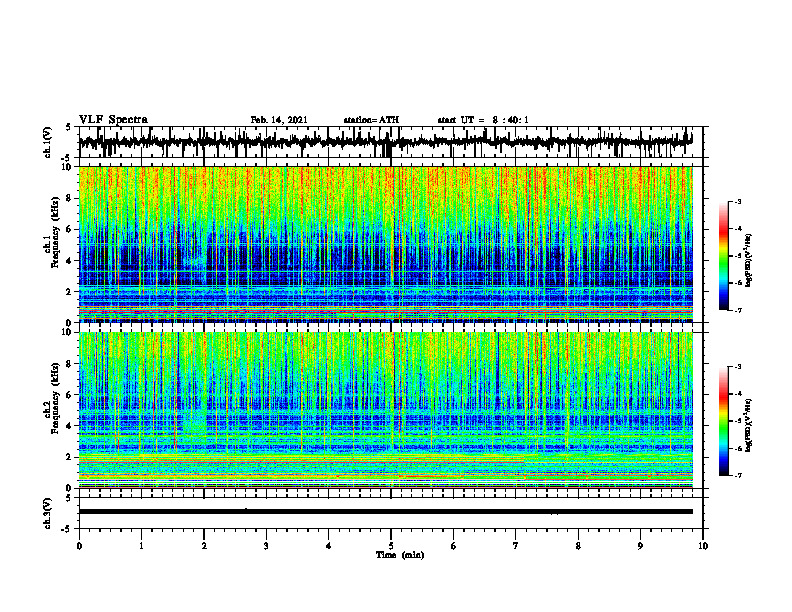Click the ch.2 "Frequency (kHz)" axis label

coord(55,398)
